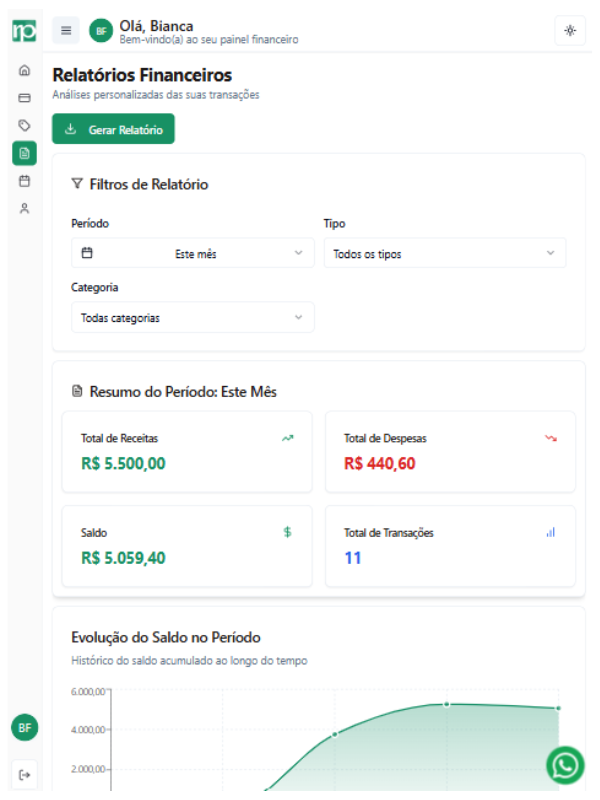This screenshot has width=600, height=800.
Task: Expand the Categoria dropdown Todas categorias
Action: 192,318
